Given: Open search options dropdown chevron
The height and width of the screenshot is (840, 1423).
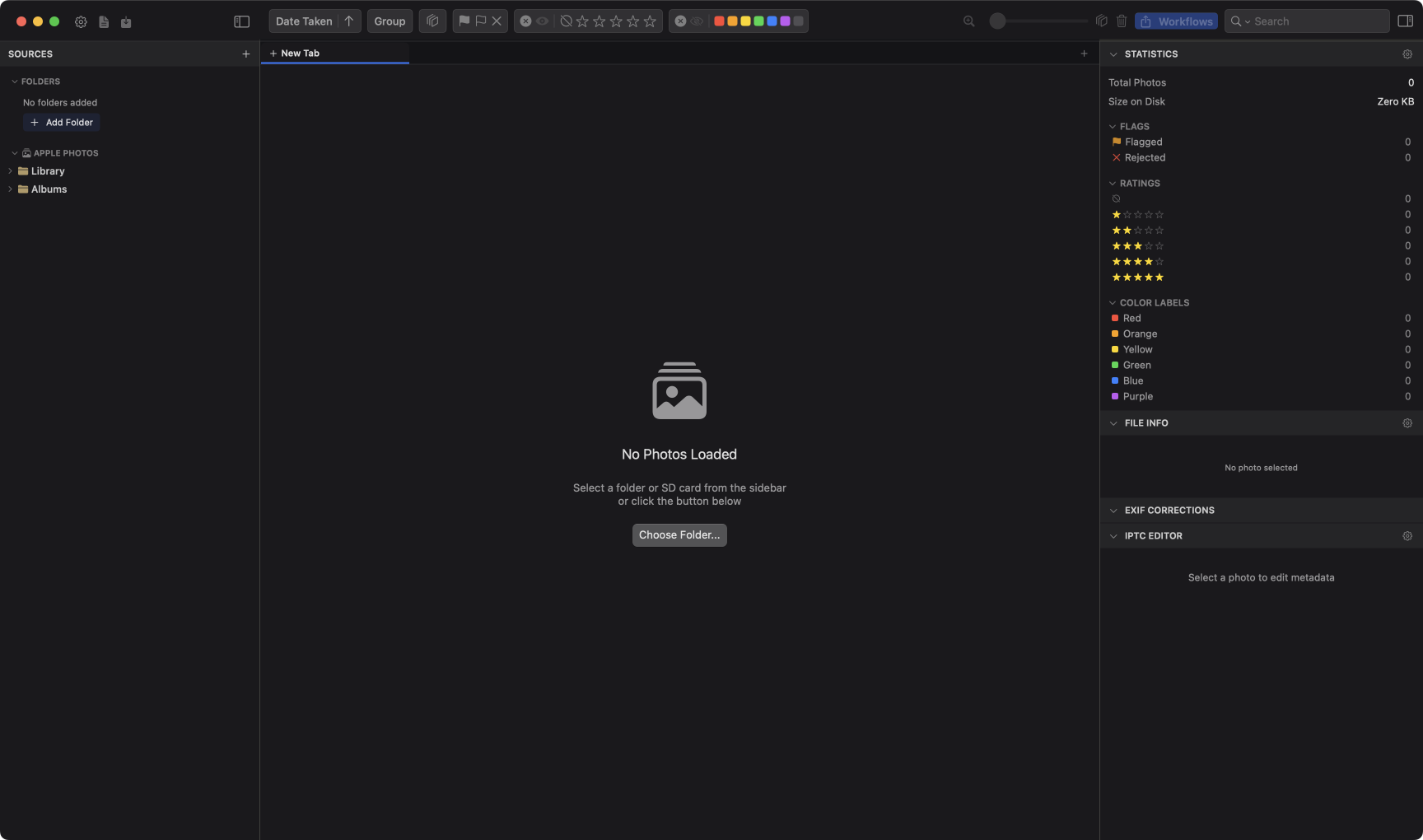Looking at the screenshot, I should coord(1248,22).
